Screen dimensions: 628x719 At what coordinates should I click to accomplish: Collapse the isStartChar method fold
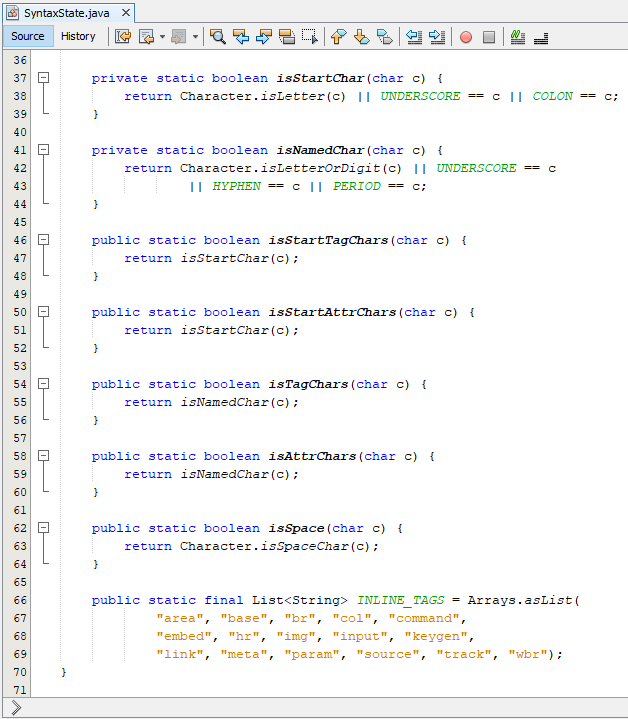tap(43, 77)
